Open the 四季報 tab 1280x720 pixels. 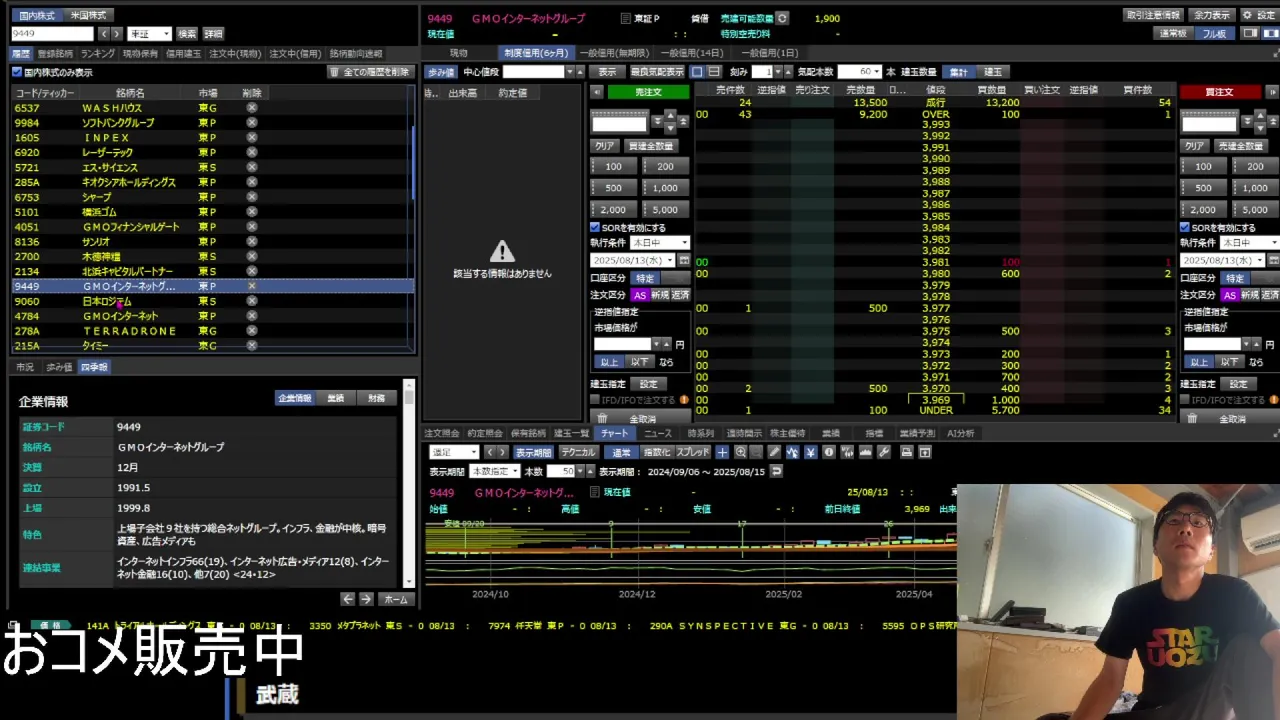[x=94, y=367]
